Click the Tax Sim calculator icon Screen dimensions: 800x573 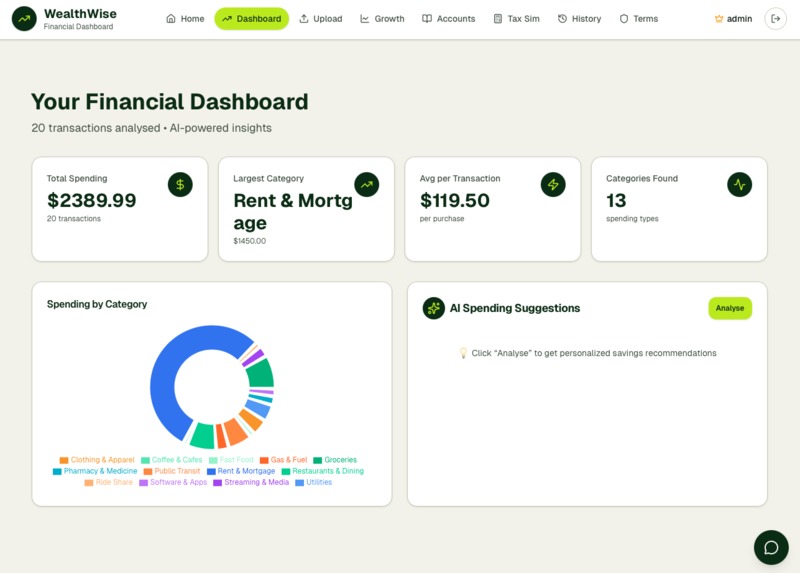coord(498,19)
